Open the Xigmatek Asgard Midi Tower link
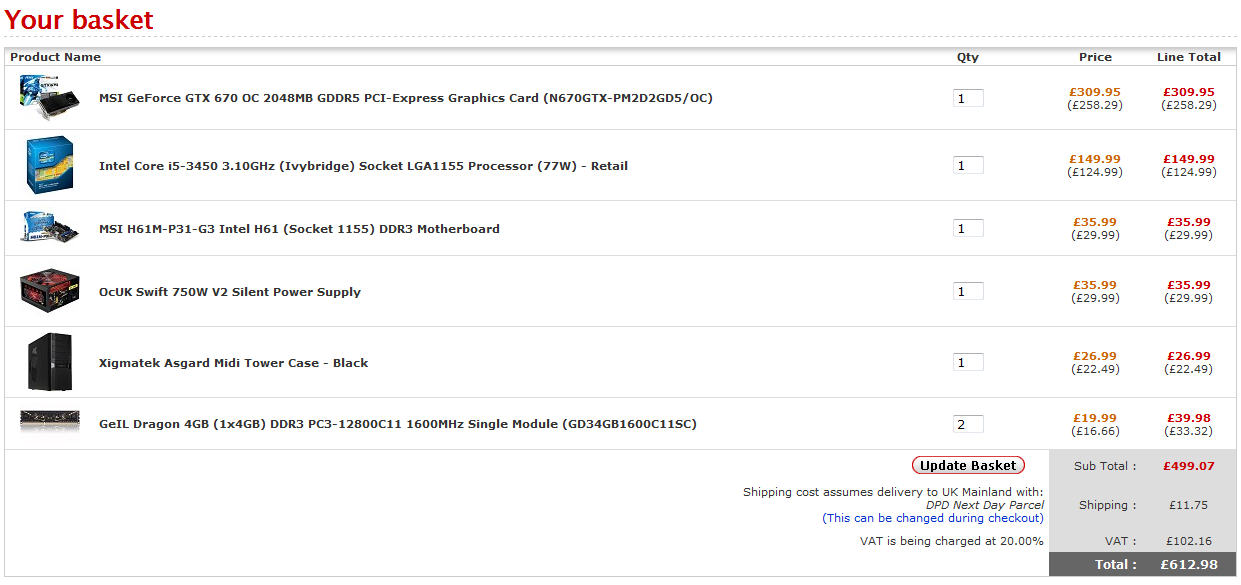 [233, 363]
